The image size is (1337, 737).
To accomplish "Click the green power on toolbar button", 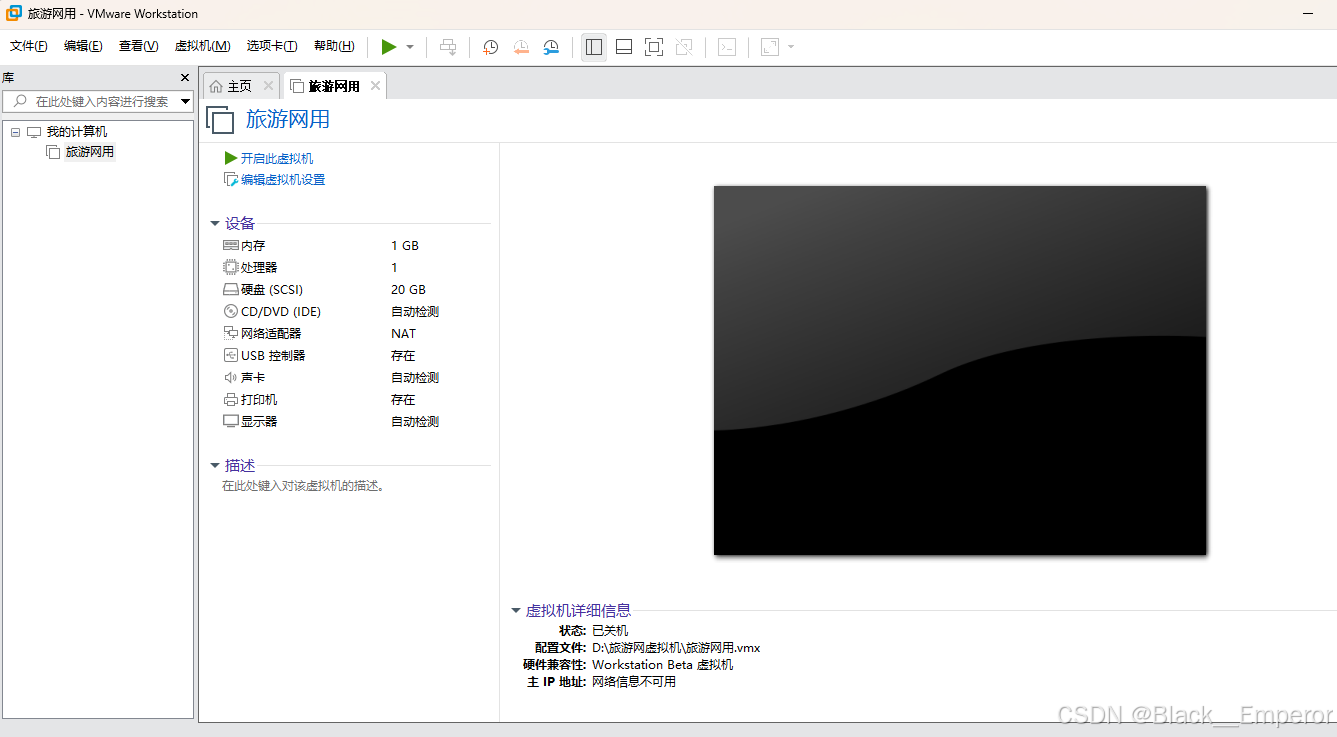I will point(389,47).
